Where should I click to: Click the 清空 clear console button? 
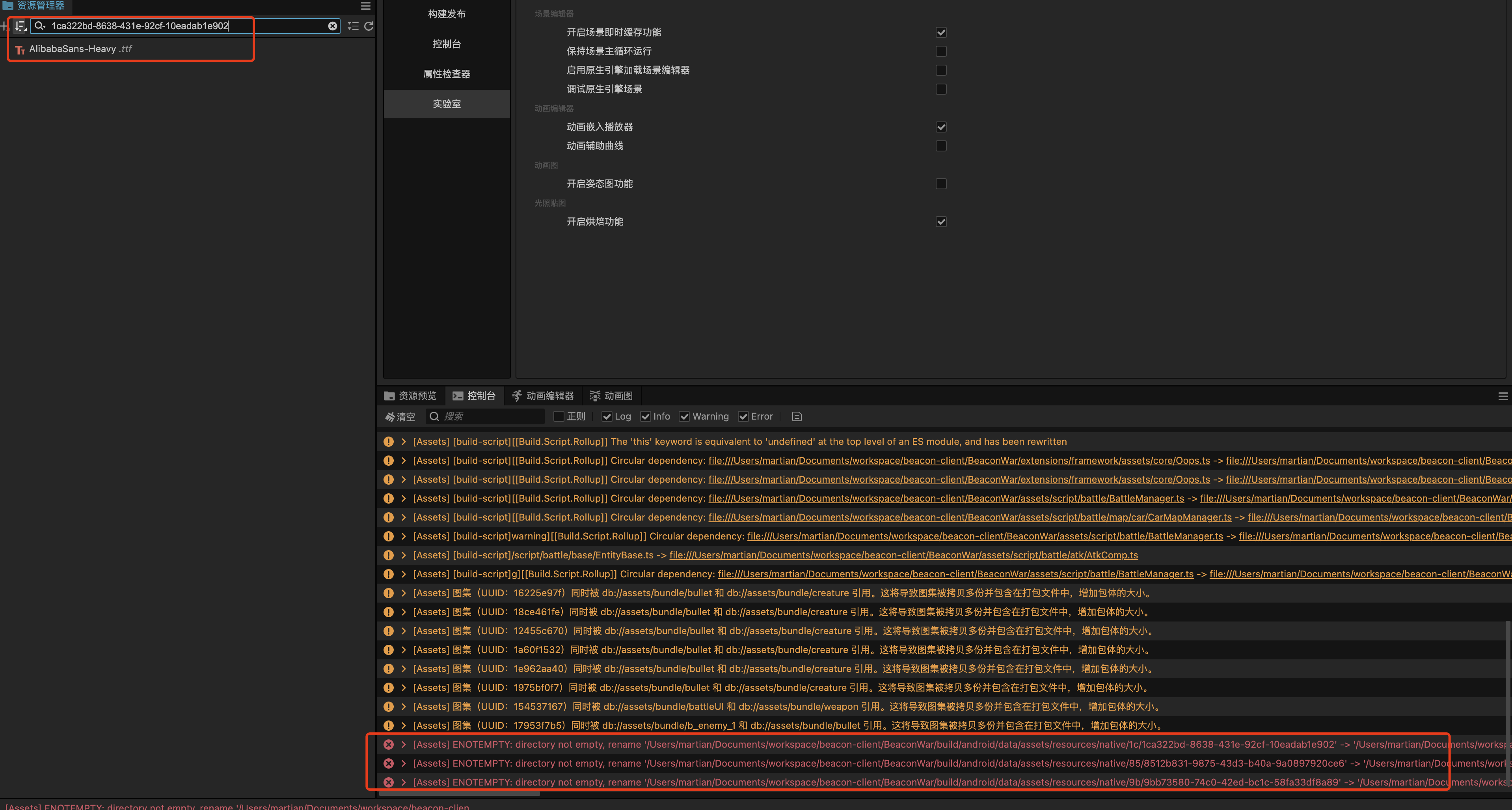tap(400, 416)
